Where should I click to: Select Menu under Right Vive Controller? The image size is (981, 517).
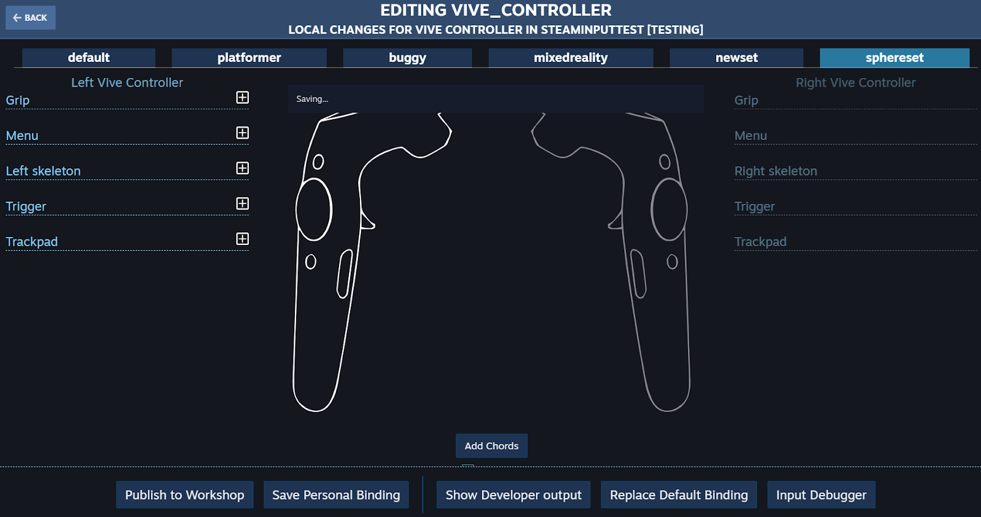[x=855, y=135]
